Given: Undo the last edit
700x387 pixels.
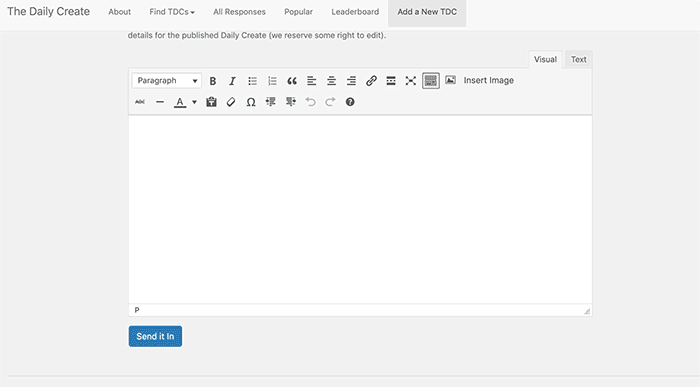Looking at the screenshot, I should [310, 102].
